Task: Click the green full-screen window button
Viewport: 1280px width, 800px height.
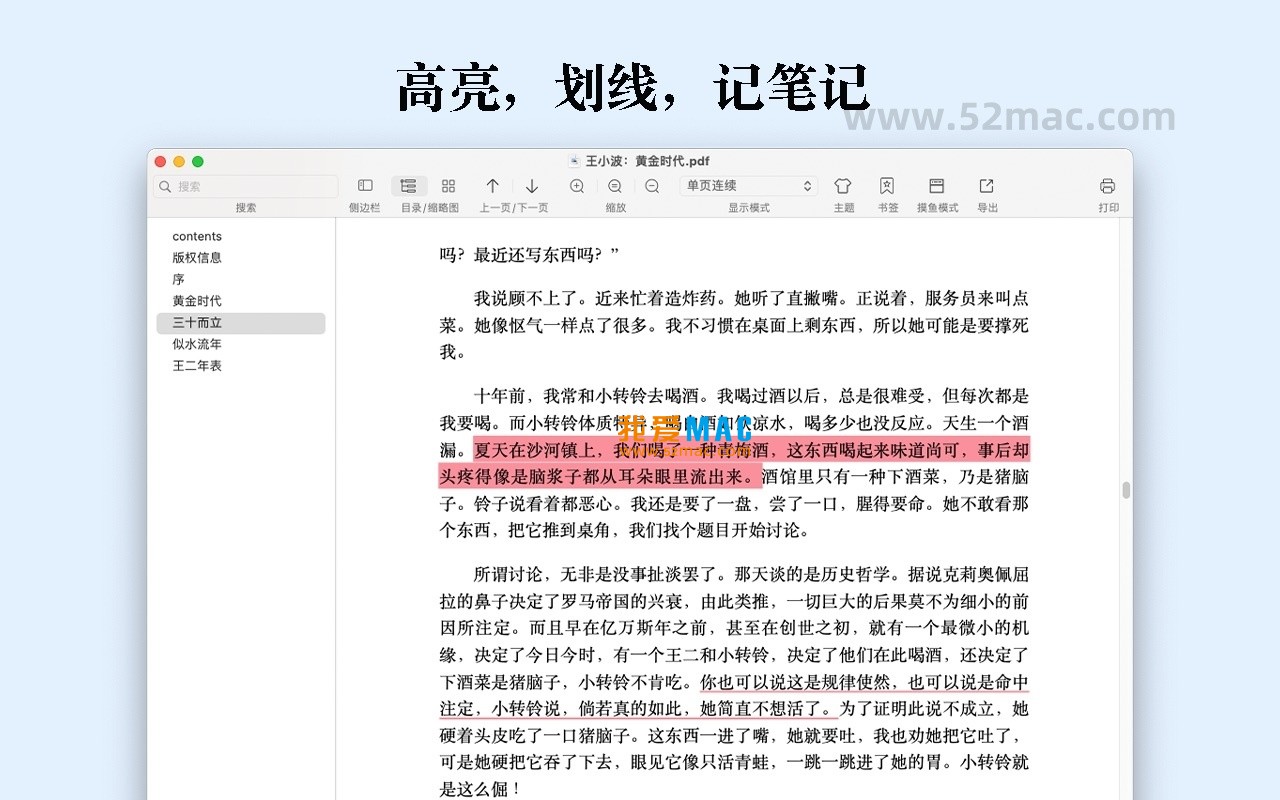Action: tap(198, 162)
